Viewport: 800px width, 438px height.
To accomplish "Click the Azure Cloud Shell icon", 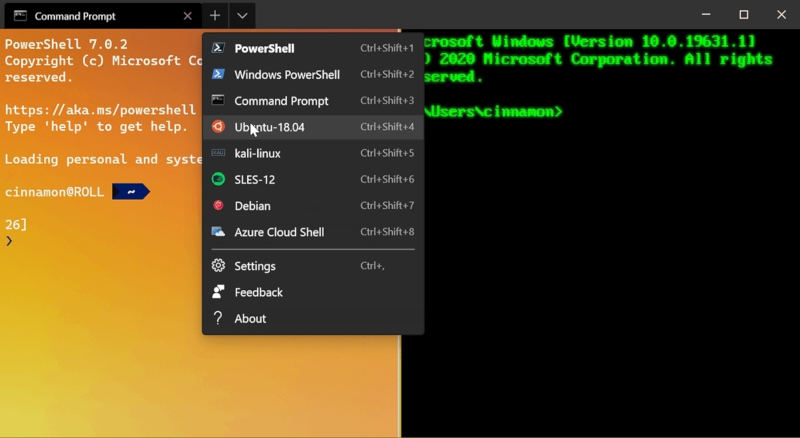I will [x=218, y=232].
